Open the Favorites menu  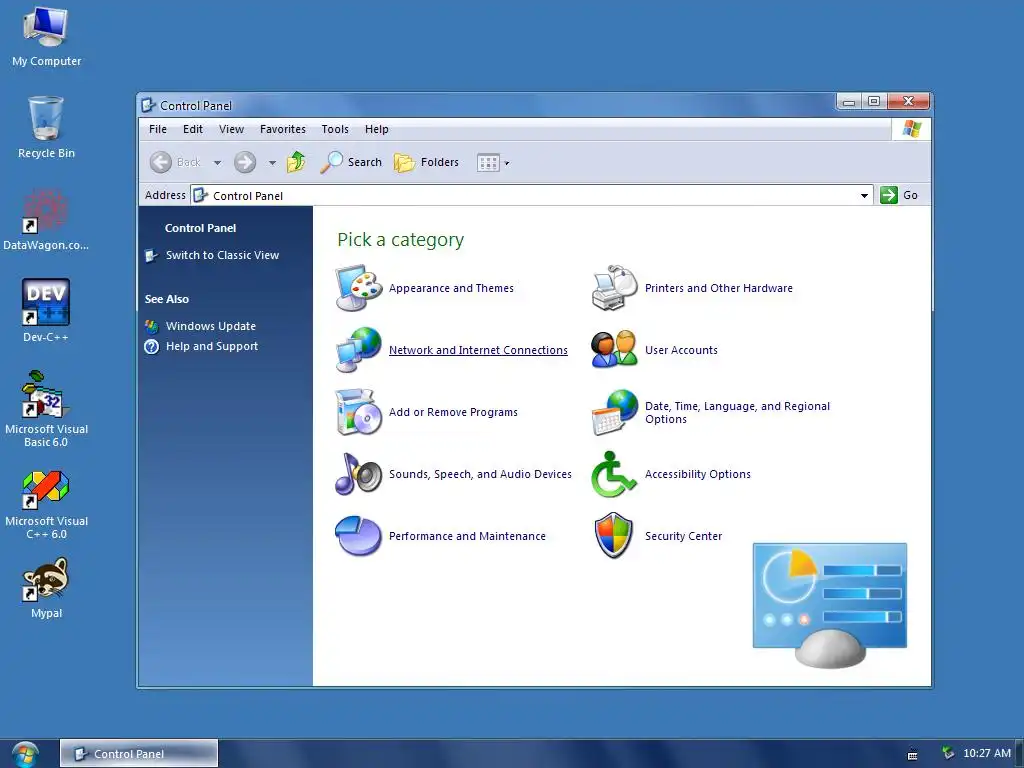tap(283, 129)
